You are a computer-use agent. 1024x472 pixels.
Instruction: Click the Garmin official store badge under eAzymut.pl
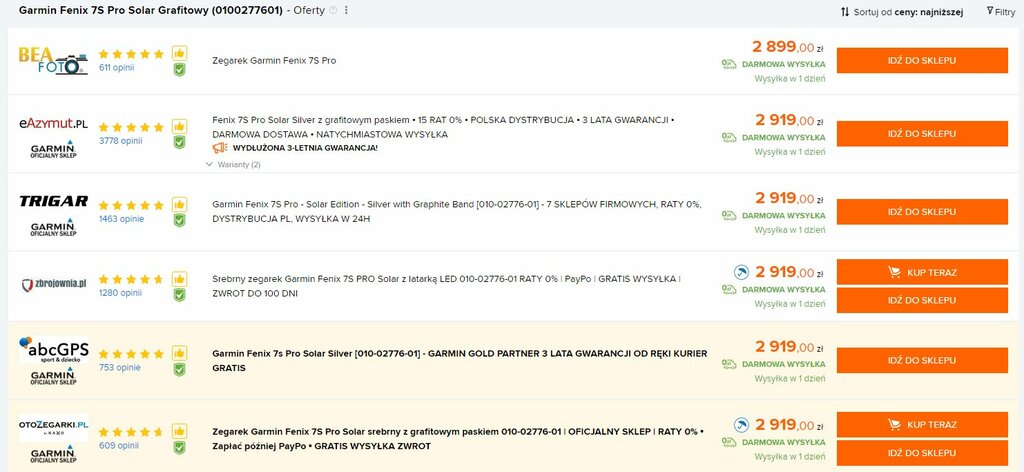pos(53,149)
